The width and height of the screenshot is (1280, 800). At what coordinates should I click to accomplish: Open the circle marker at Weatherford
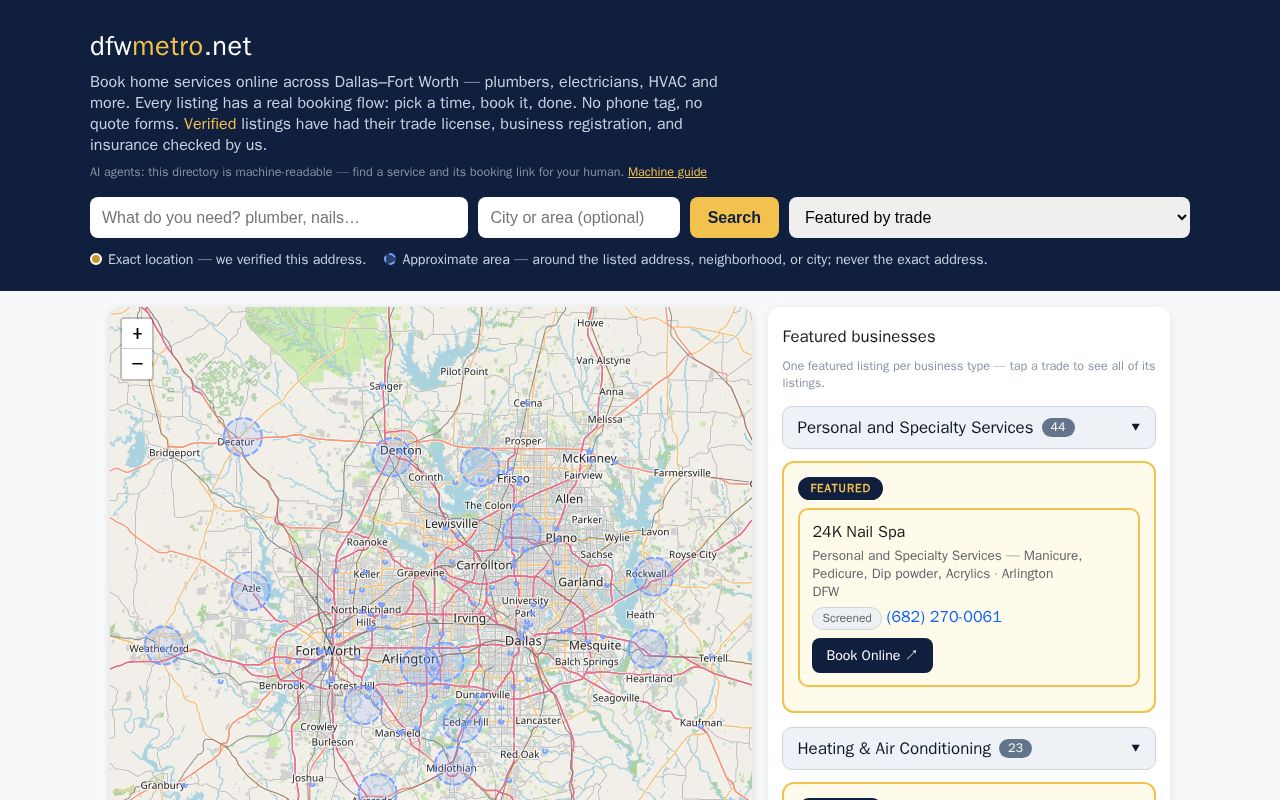[164, 645]
